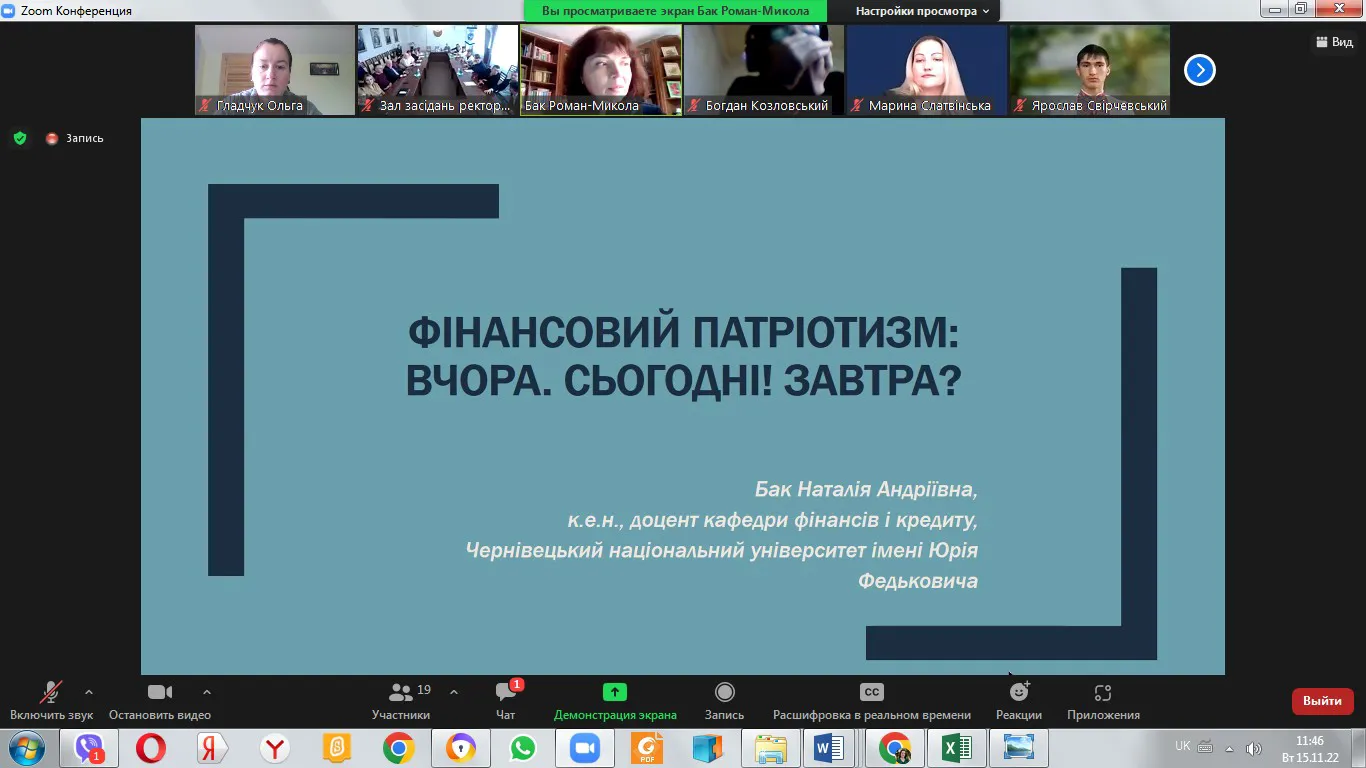
Task: Open the orange S app in taskbar
Action: click(x=337, y=748)
